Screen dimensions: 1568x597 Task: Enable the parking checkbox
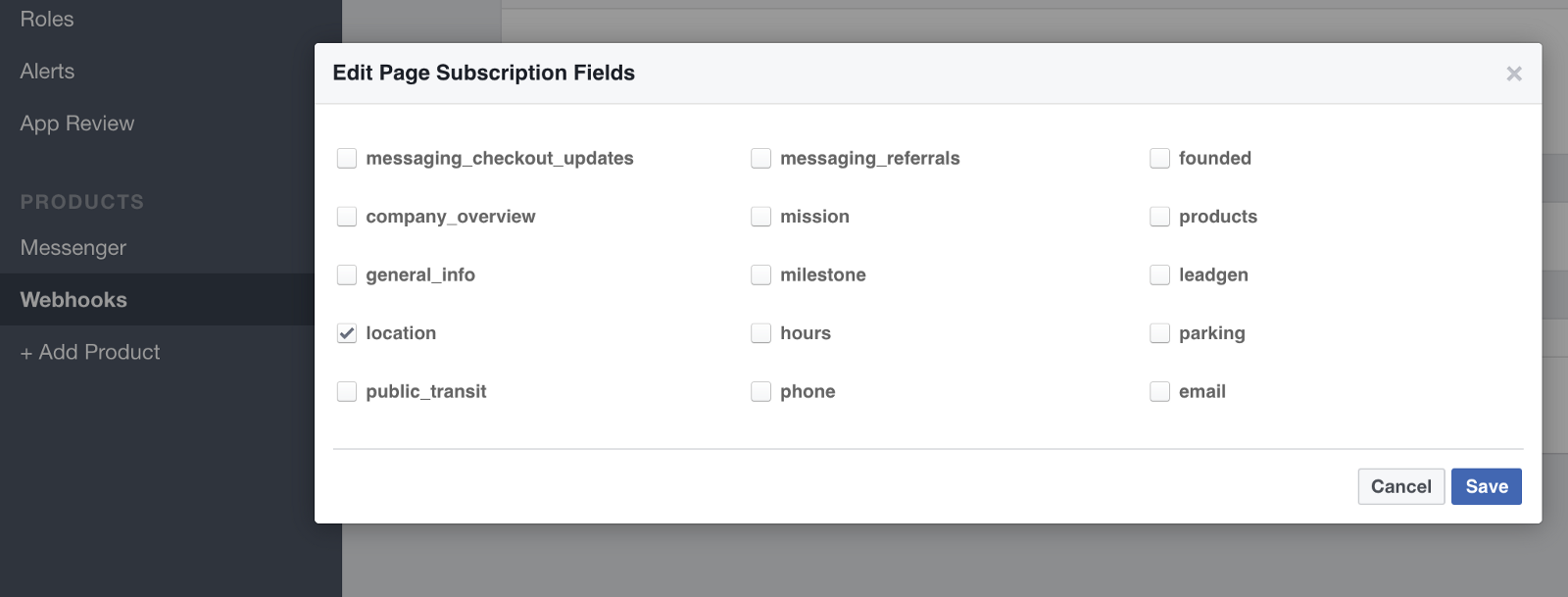tap(1159, 333)
